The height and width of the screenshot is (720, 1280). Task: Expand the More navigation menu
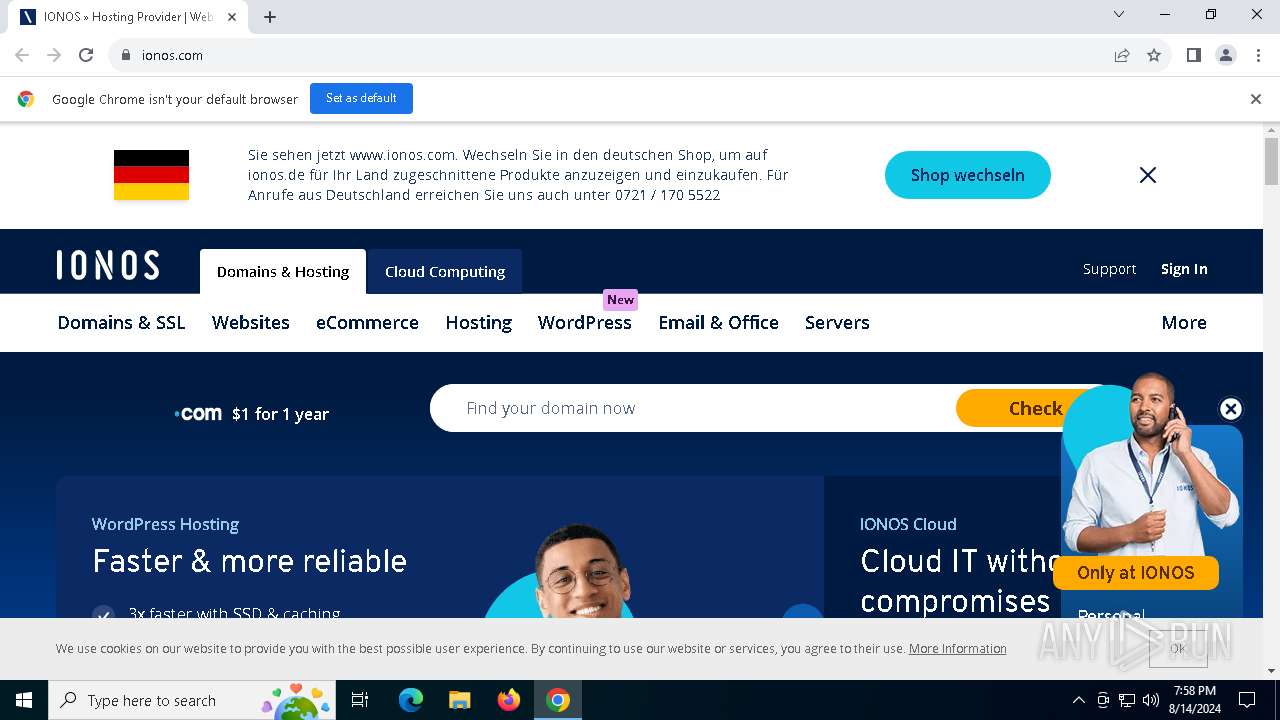tap(1184, 323)
